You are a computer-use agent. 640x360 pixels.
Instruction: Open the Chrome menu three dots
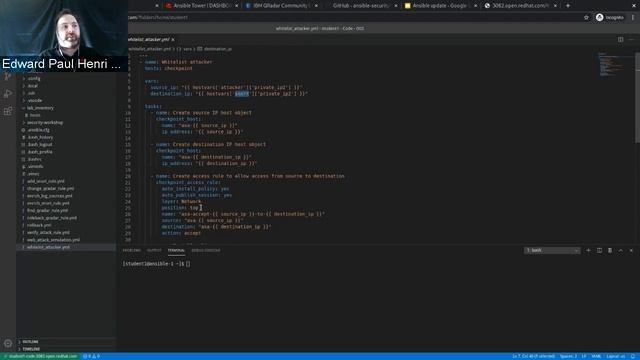coord(633,18)
